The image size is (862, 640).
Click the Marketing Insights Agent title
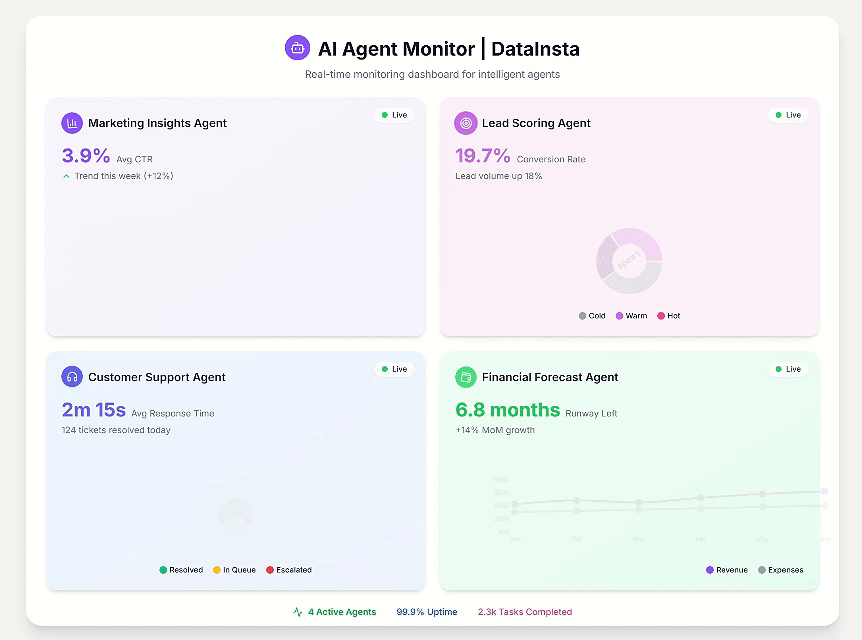tap(157, 123)
